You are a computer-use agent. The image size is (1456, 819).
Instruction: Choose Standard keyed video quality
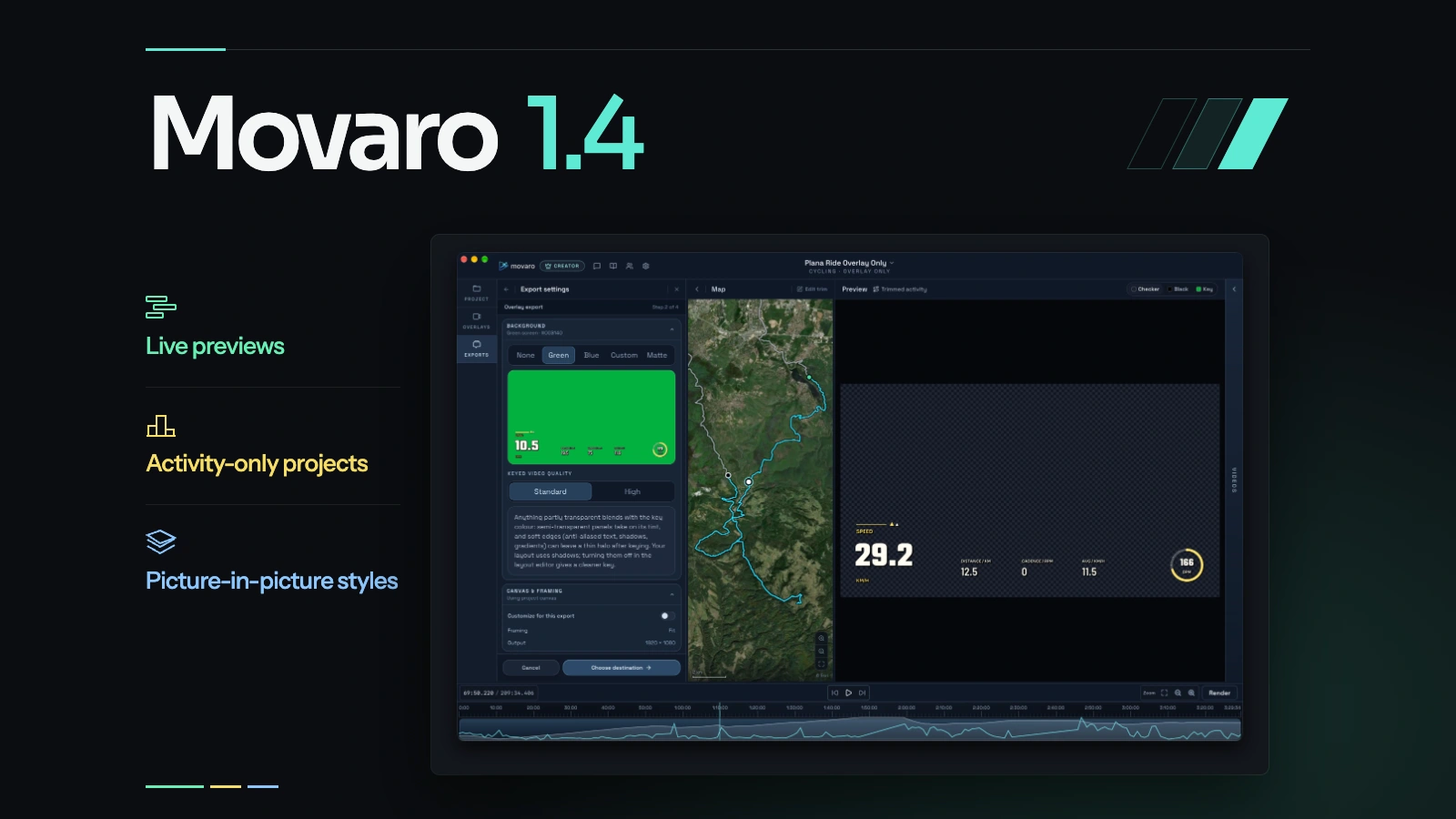pos(550,491)
